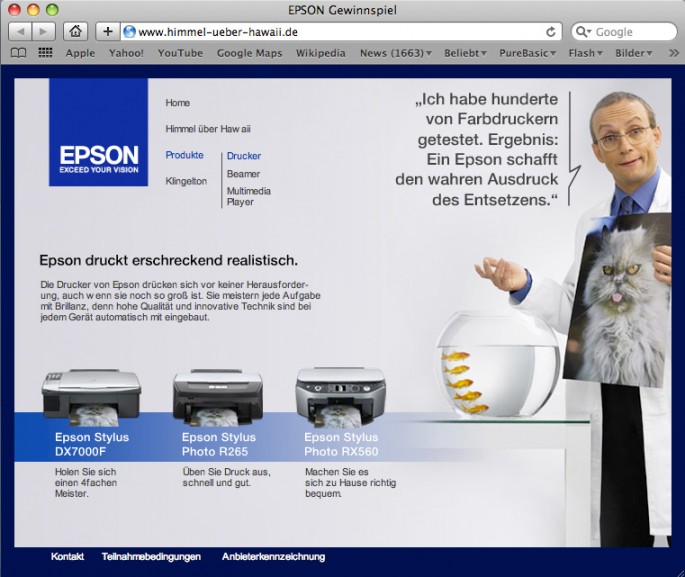Open the Epson Stylus Photo RX560 title link
This screenshot has height=577, width=685.
coord(341,444)
